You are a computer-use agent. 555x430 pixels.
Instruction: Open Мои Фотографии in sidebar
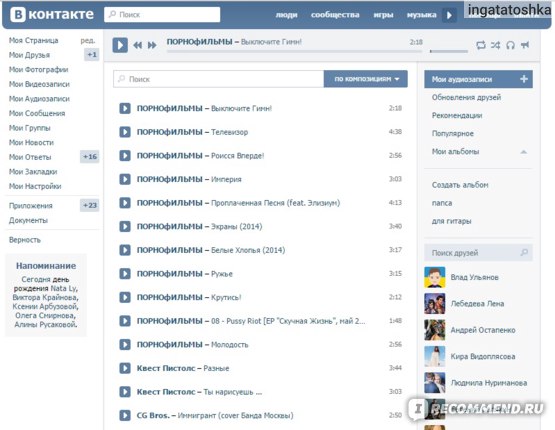tap(38, 69)
